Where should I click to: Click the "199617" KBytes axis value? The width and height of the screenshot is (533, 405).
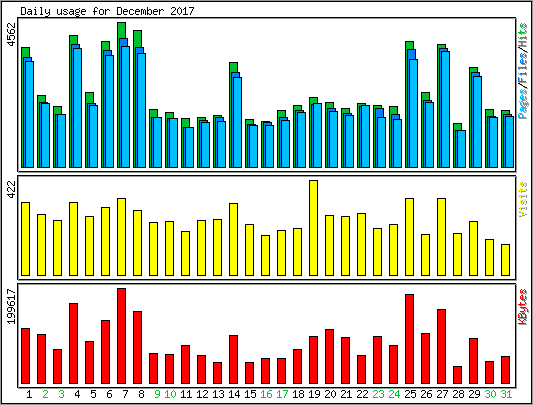[12, 307]
